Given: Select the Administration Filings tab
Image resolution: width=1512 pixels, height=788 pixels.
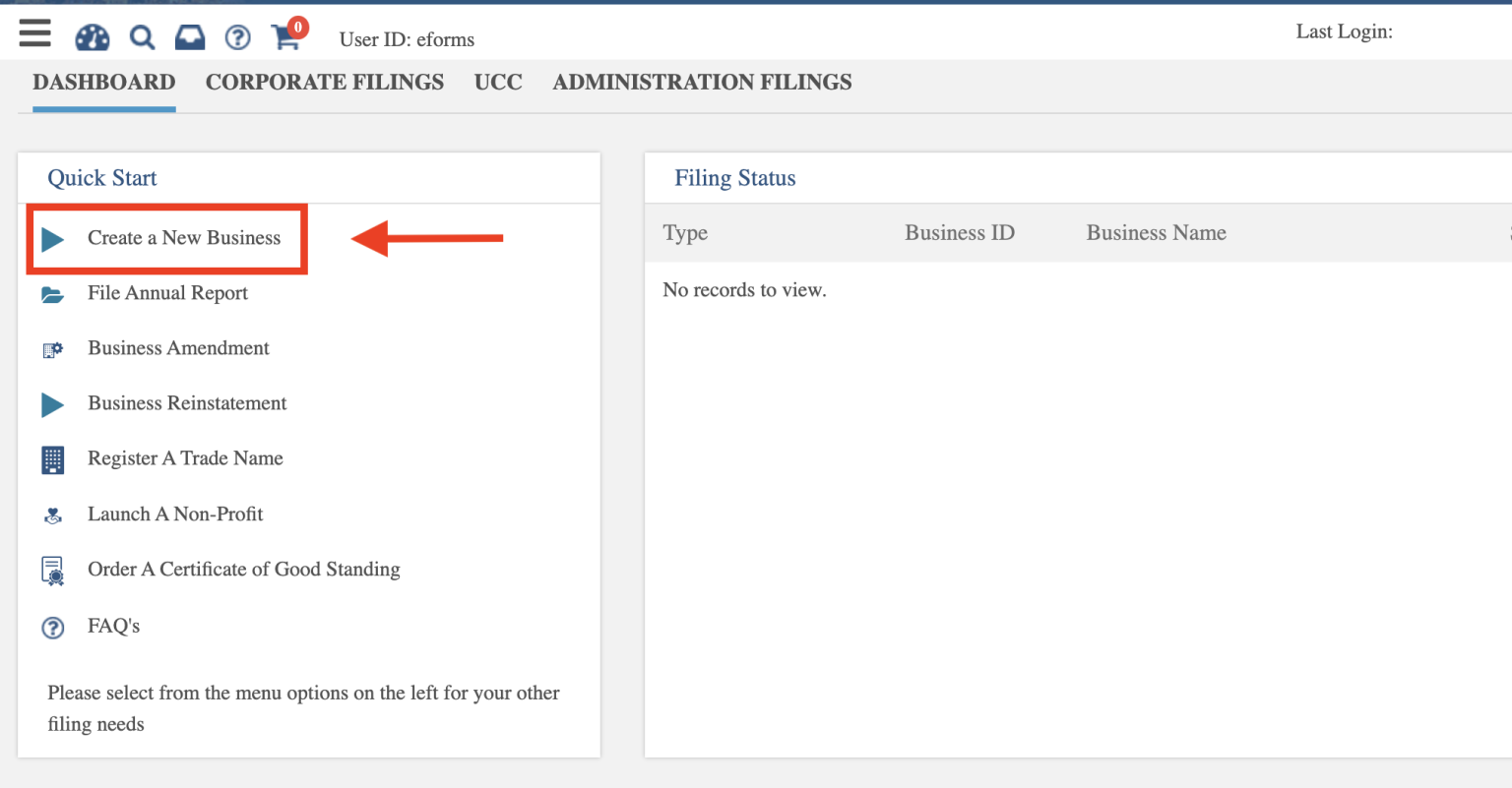Looking at the screenshot, I should click(x=702, y=83).
